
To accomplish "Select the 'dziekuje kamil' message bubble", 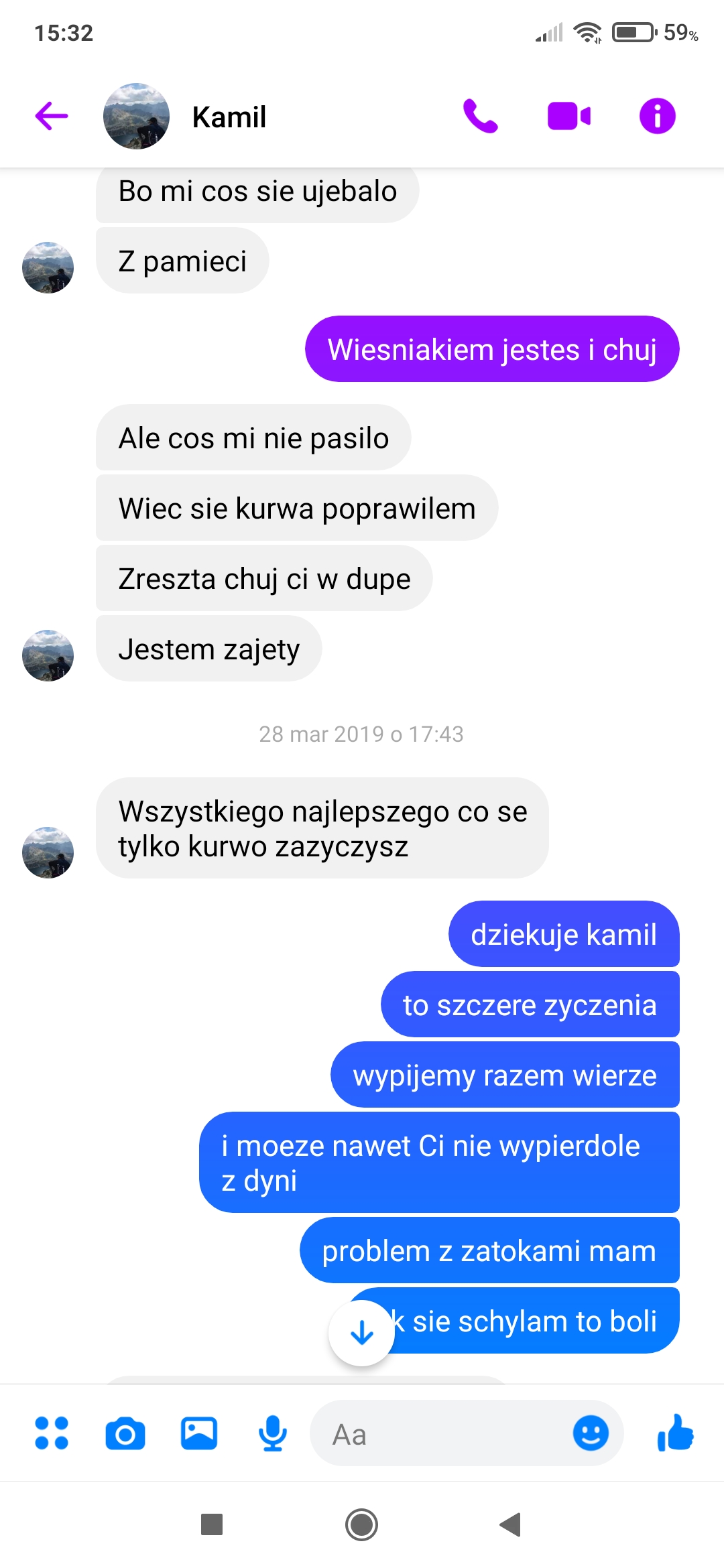I will [564, 934].
